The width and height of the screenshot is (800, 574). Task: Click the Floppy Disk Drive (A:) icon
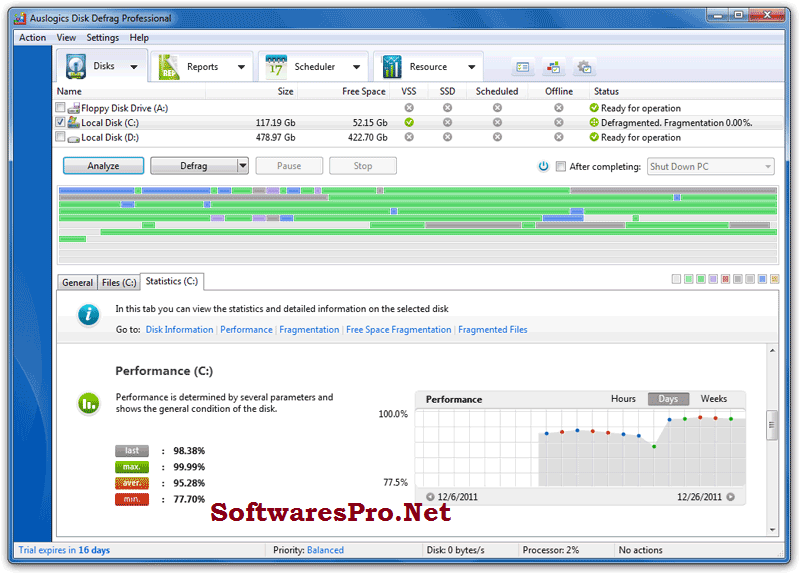(73, 108)
